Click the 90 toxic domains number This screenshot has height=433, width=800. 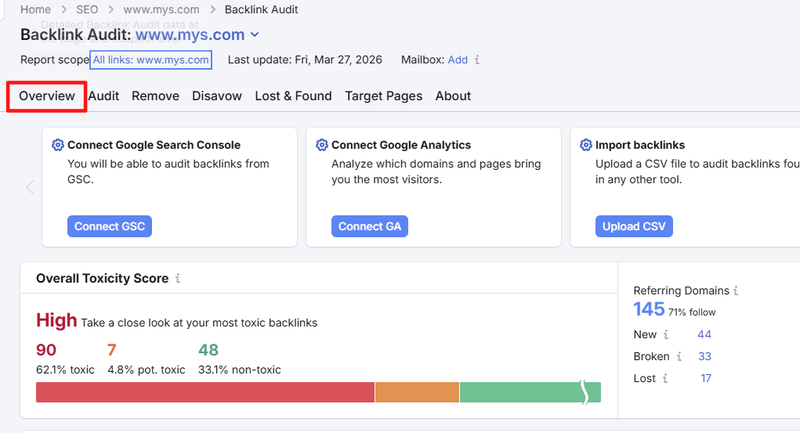coord(46,350)
